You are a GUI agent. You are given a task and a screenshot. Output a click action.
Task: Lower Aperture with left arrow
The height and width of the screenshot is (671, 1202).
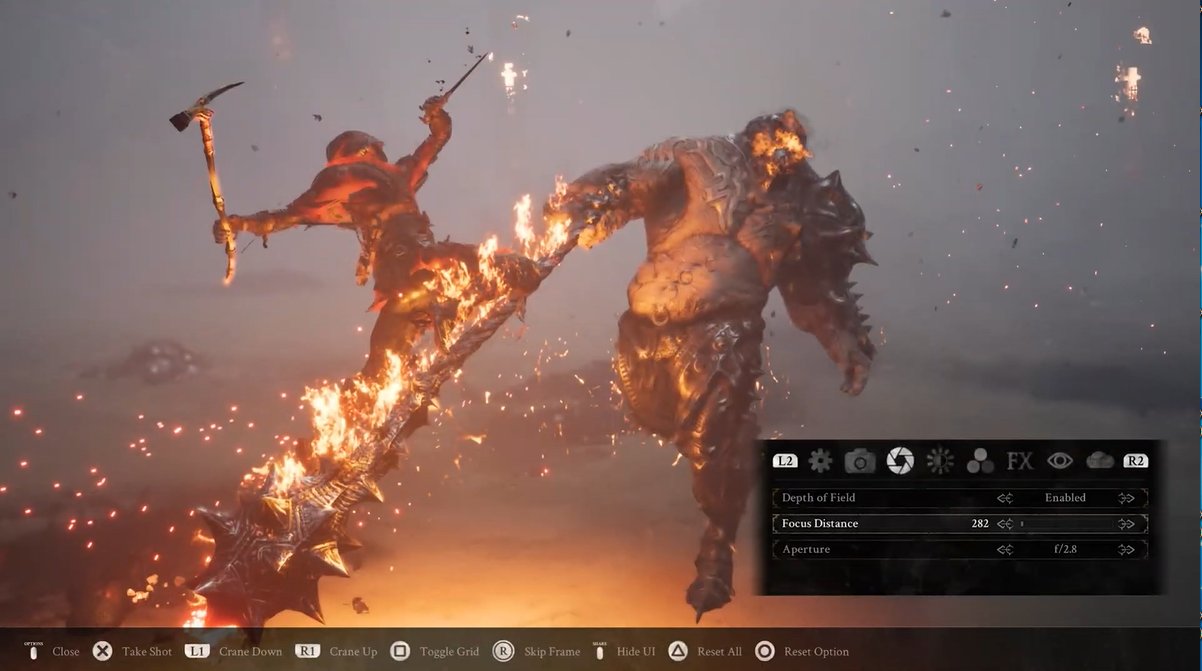(1005, 550)
